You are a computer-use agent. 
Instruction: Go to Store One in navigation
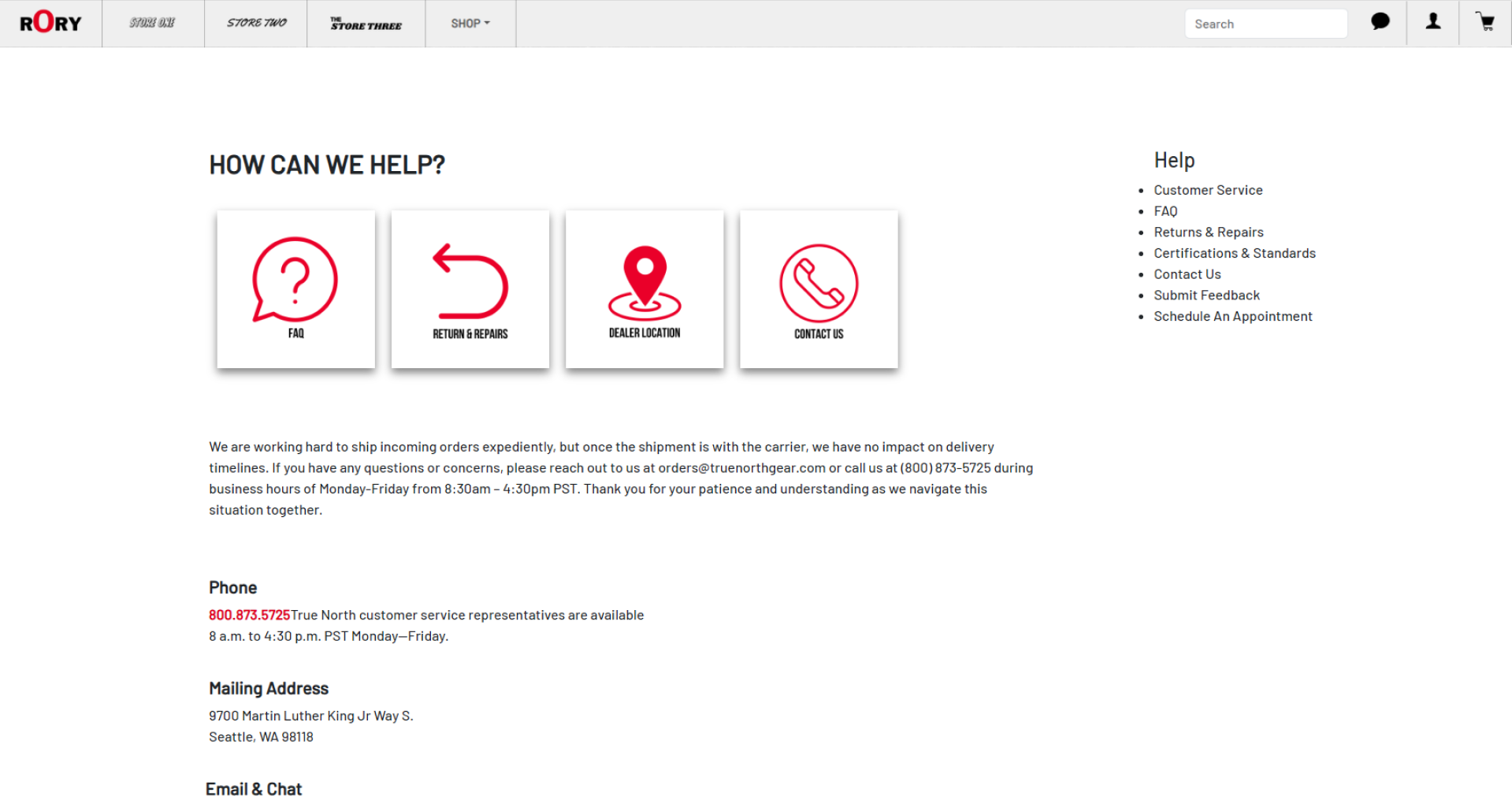(x=153, y=24)
